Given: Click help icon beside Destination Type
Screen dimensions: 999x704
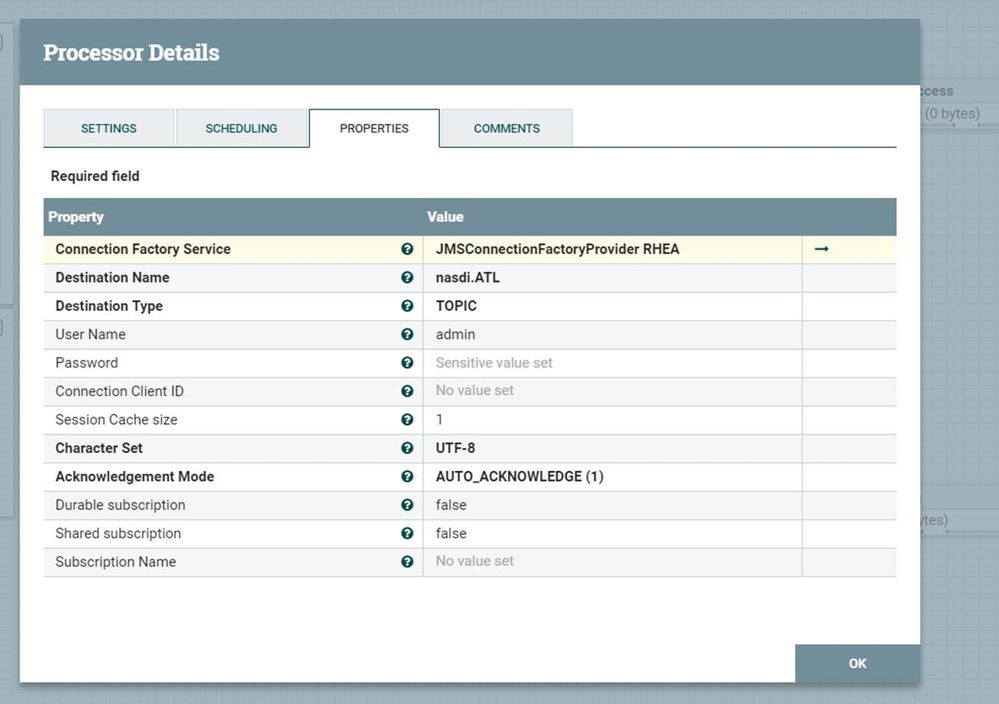Looking at the screenshot, I should (x=407, y=306).
